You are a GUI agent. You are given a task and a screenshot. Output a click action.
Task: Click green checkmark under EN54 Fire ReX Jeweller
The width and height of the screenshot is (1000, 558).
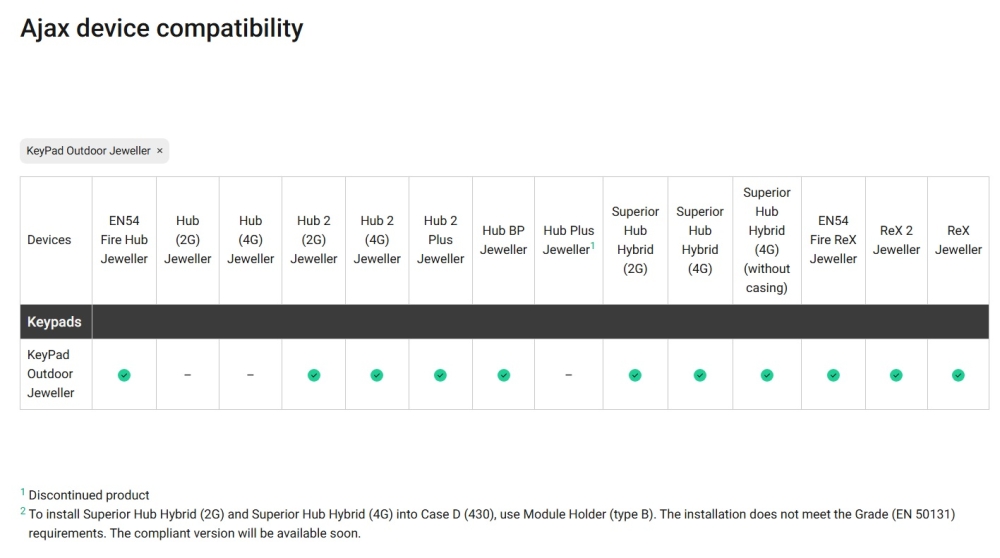[x=833, y=375]
